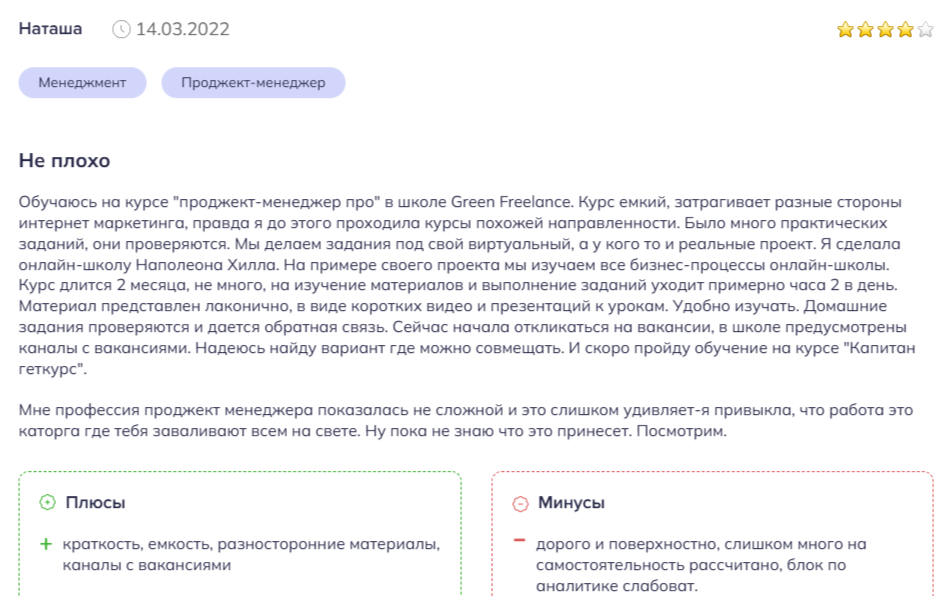Viewport: 942px width, 596px height.
Task: Click the Минусы heading
Action: [x=571, y=502]
